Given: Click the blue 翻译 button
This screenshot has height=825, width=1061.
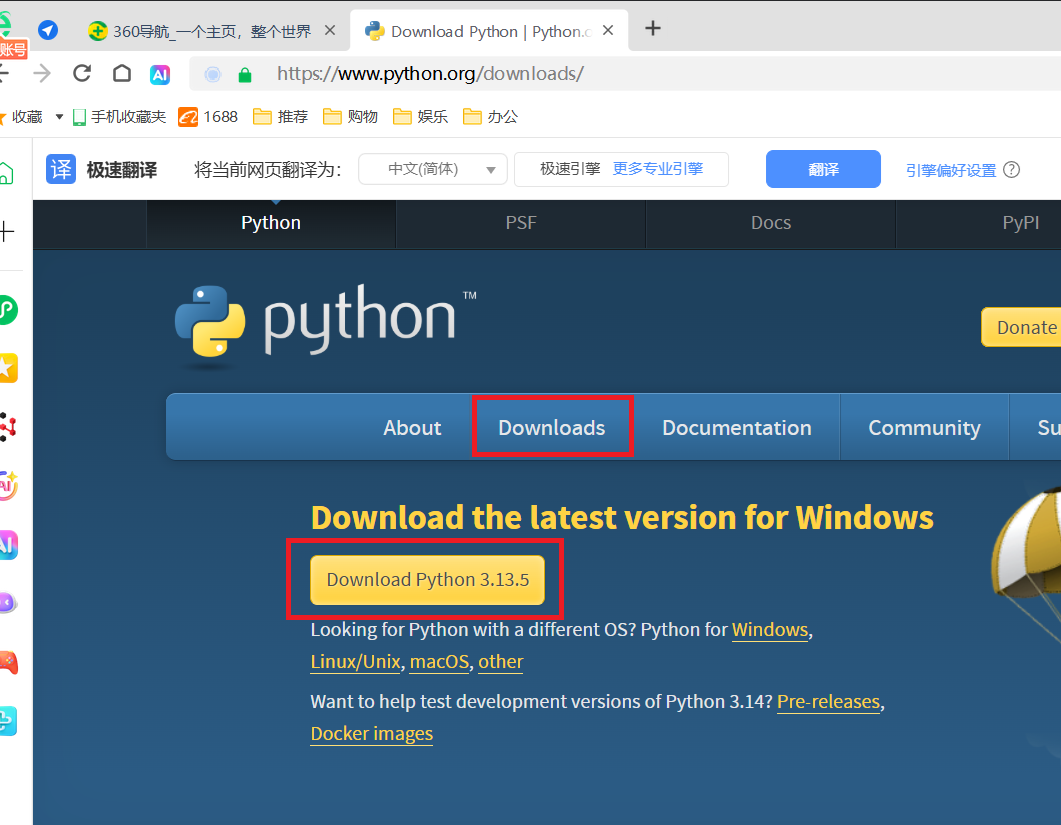Looking at the screenshot, I should click(x=823, y=169).
